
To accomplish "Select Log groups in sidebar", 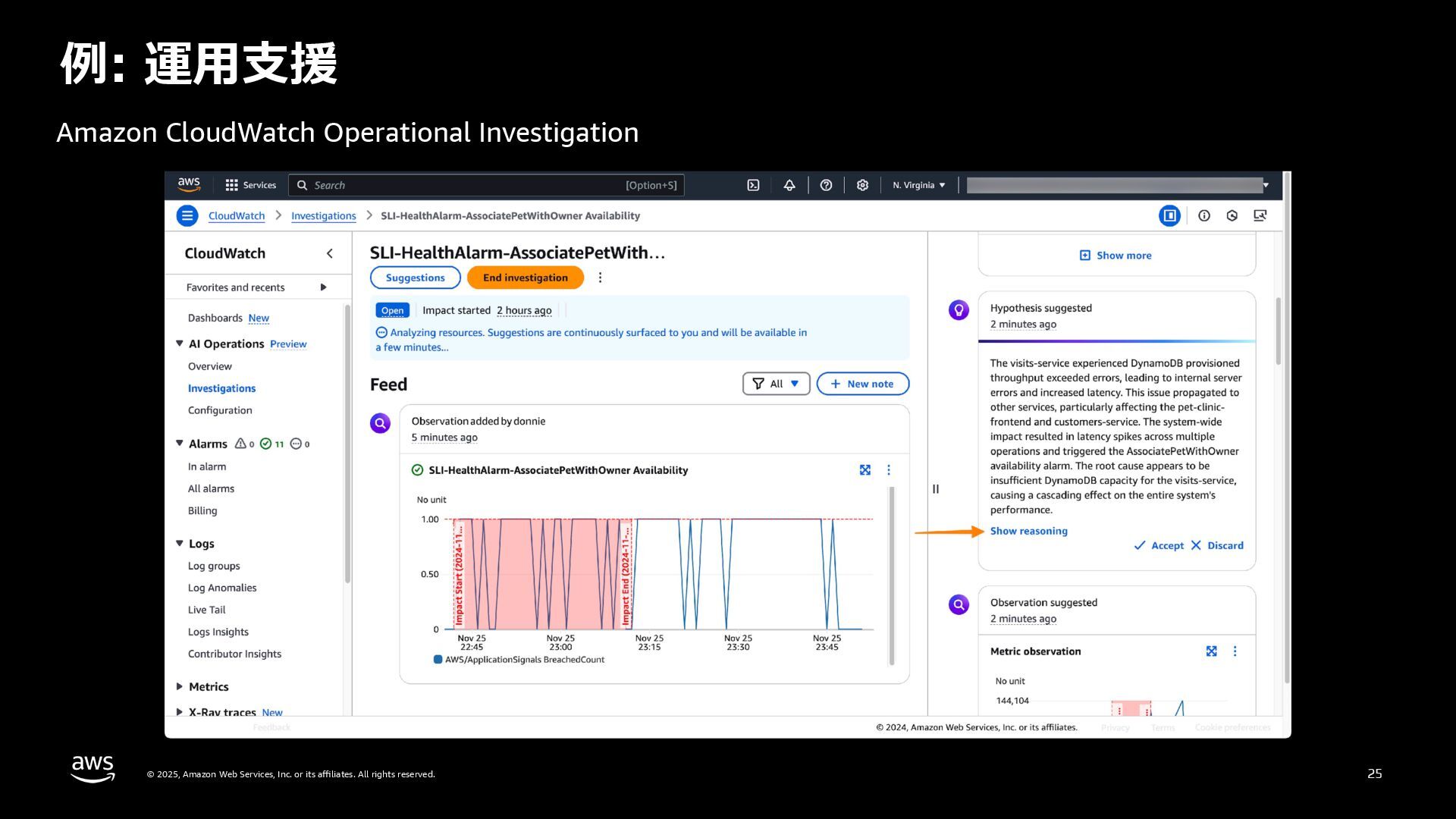I will 214,566.
